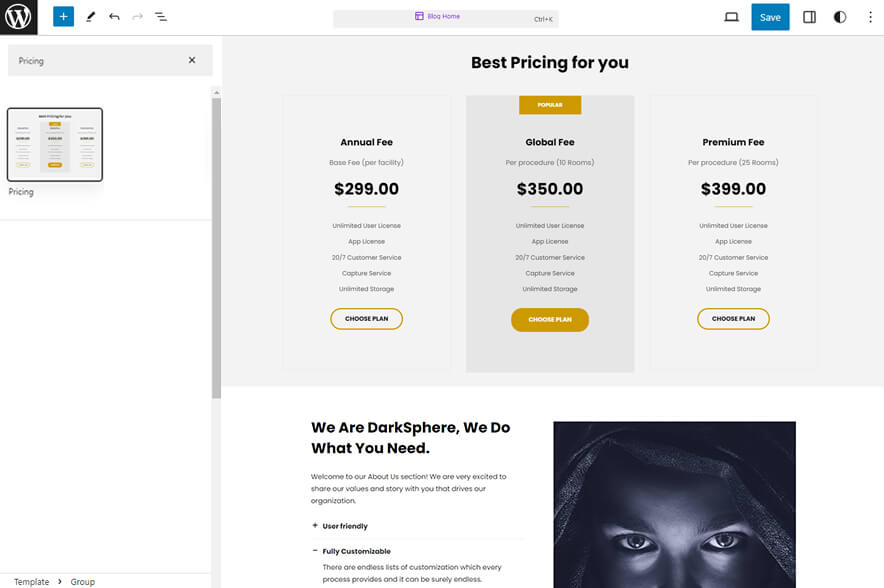
Task: Choose Plan for the Premium Fee tier
Action: tap(733, 318)
